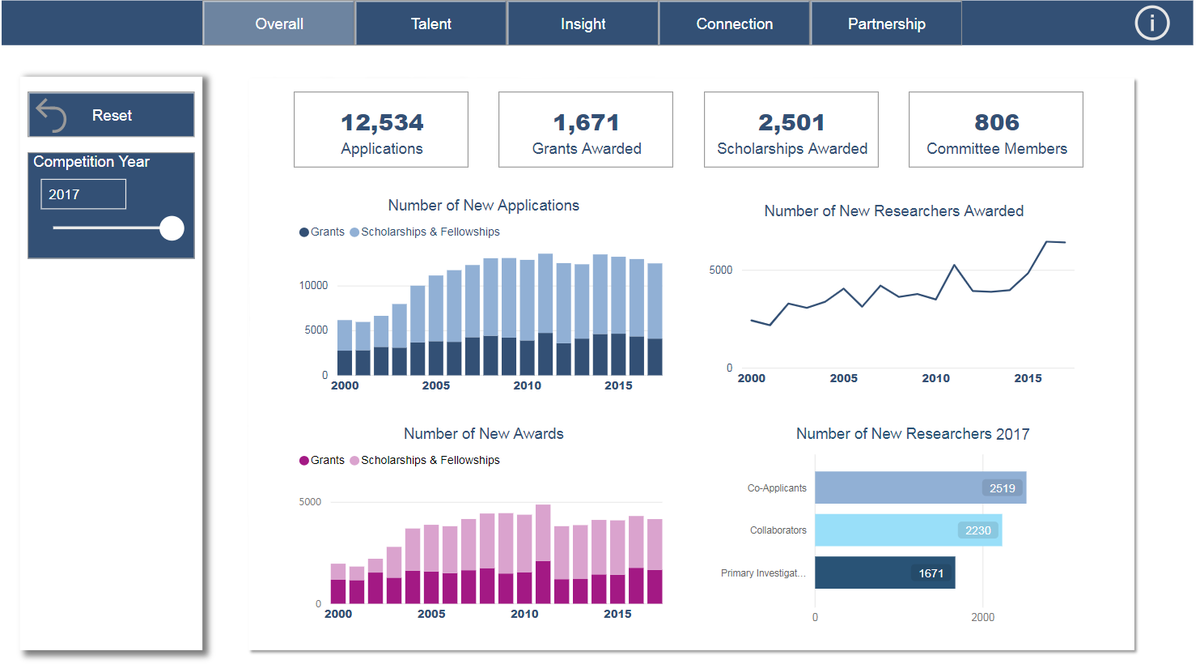Select the Connection tab
The height and width of the screenshot is (664, 1200).
[x=735, y=23]
